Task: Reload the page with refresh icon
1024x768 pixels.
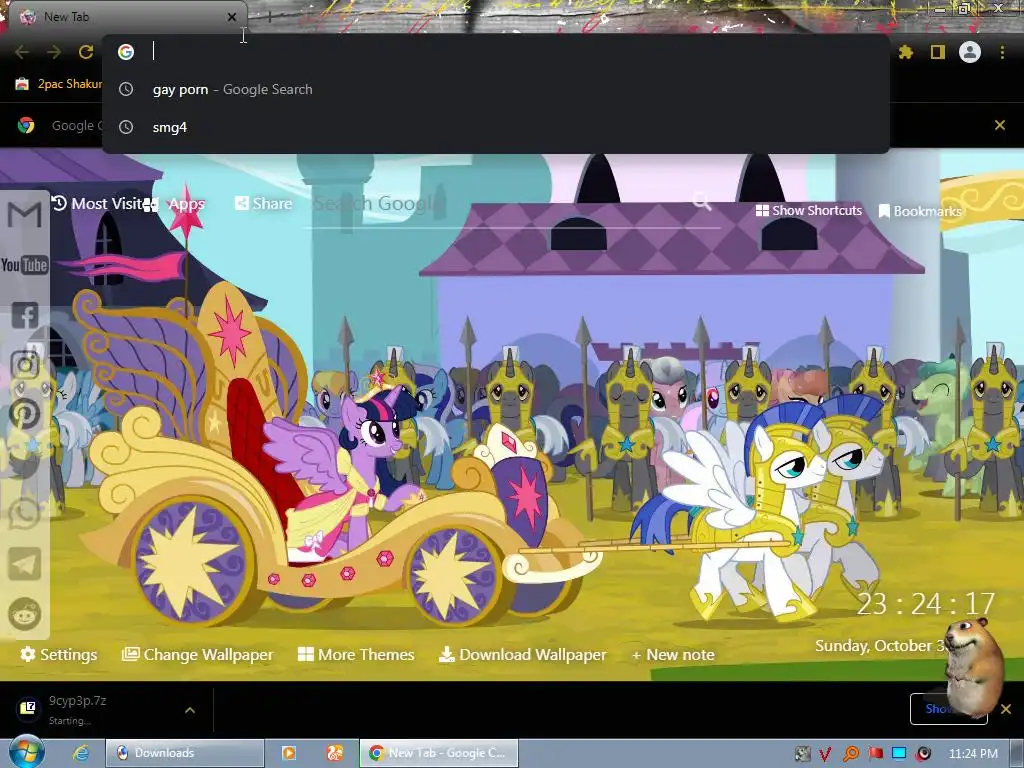Action: click(86, 52)
